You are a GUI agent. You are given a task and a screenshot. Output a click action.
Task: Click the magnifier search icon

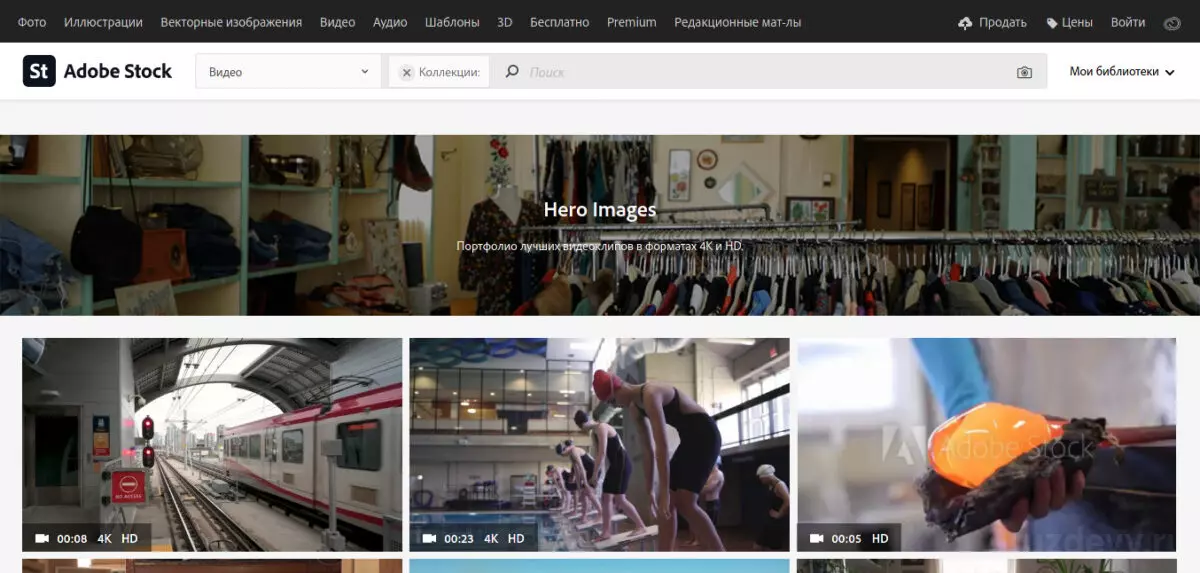tap(512, 72)
